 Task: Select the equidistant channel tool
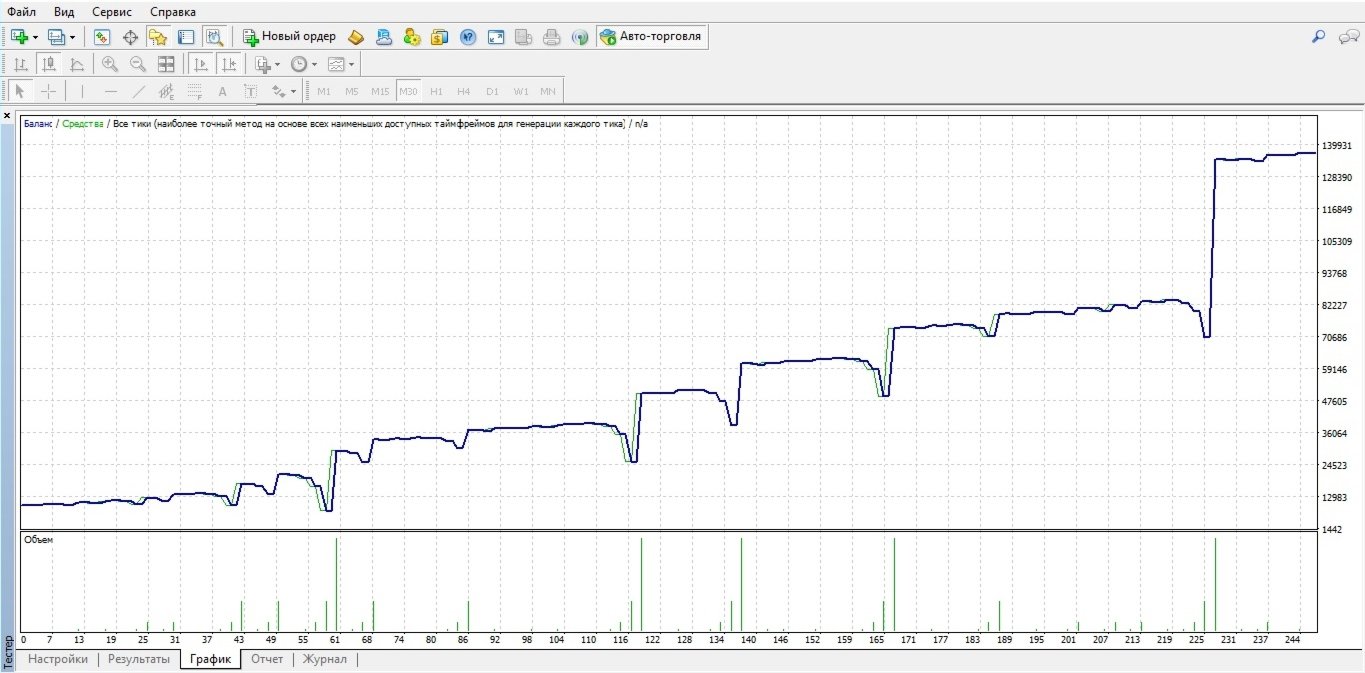(166, 91)
